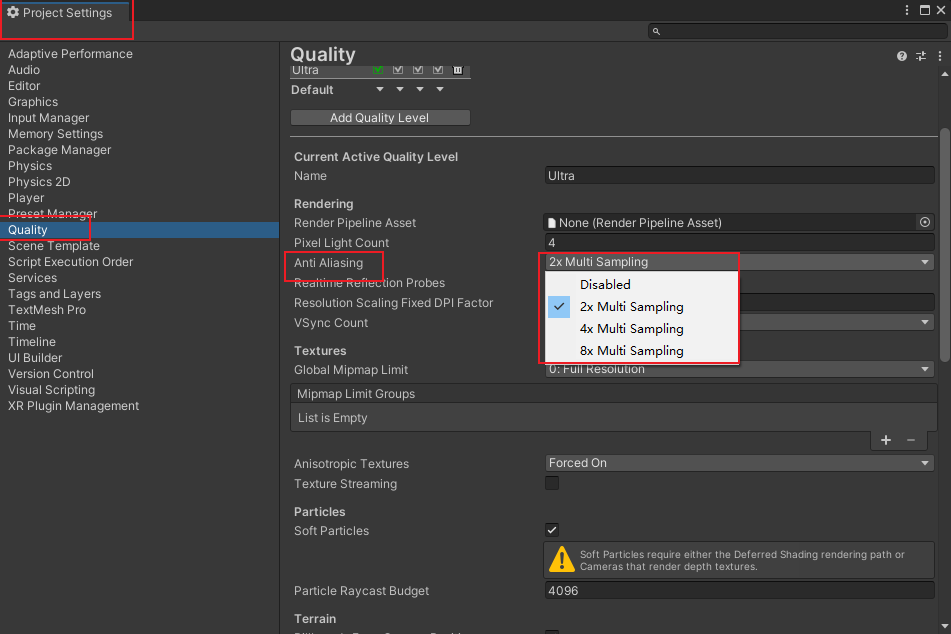Screen dimensions: 951x634
Task: Open UI Builder settings
Action: click(x=35, y=357)
